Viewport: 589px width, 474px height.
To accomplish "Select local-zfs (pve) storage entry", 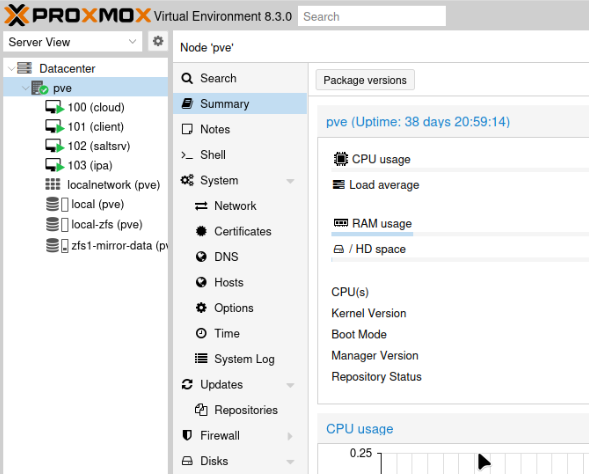I will tap(86, 225).
